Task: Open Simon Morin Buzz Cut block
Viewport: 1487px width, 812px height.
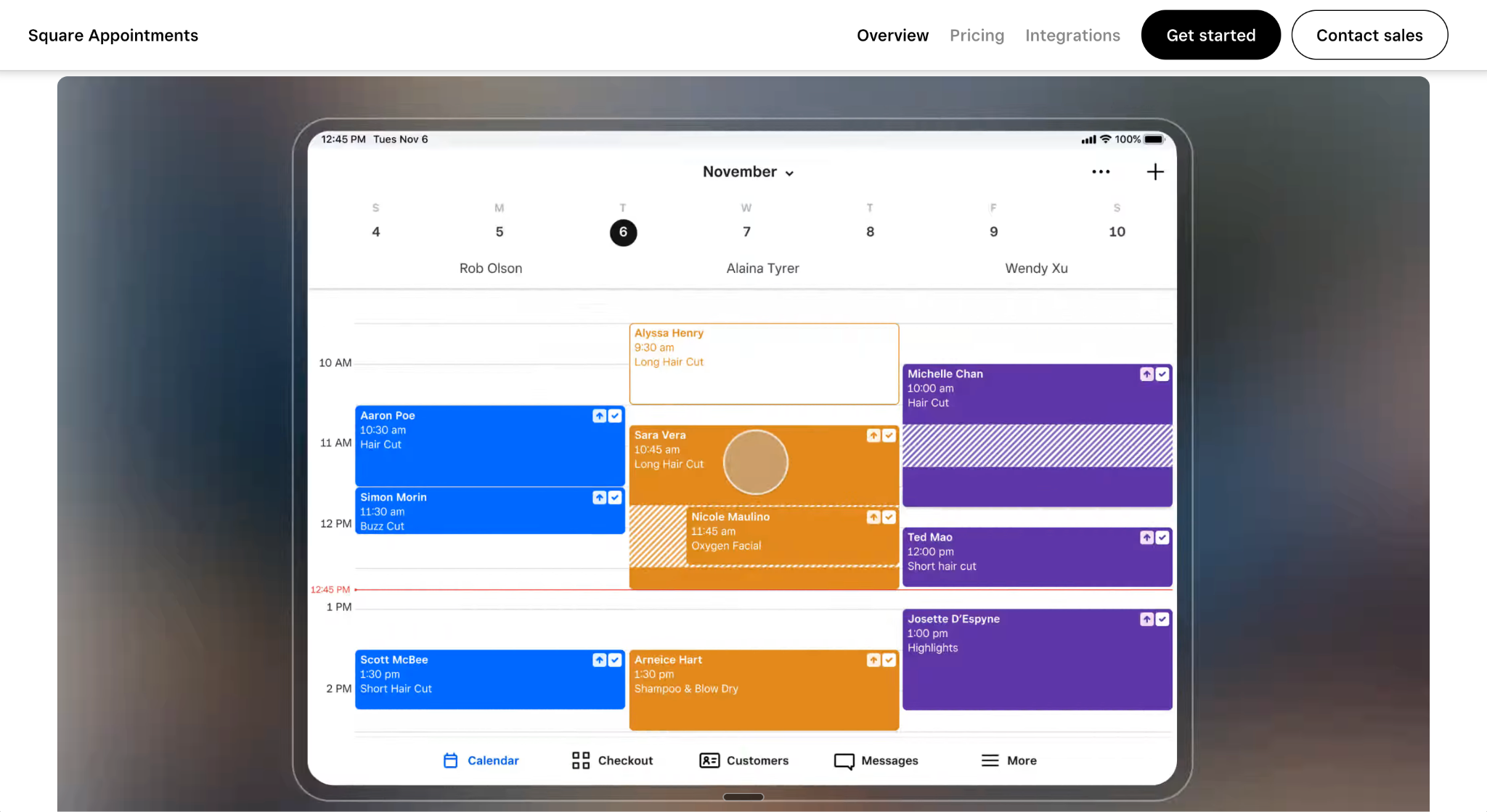Action: tap(490, 511)
